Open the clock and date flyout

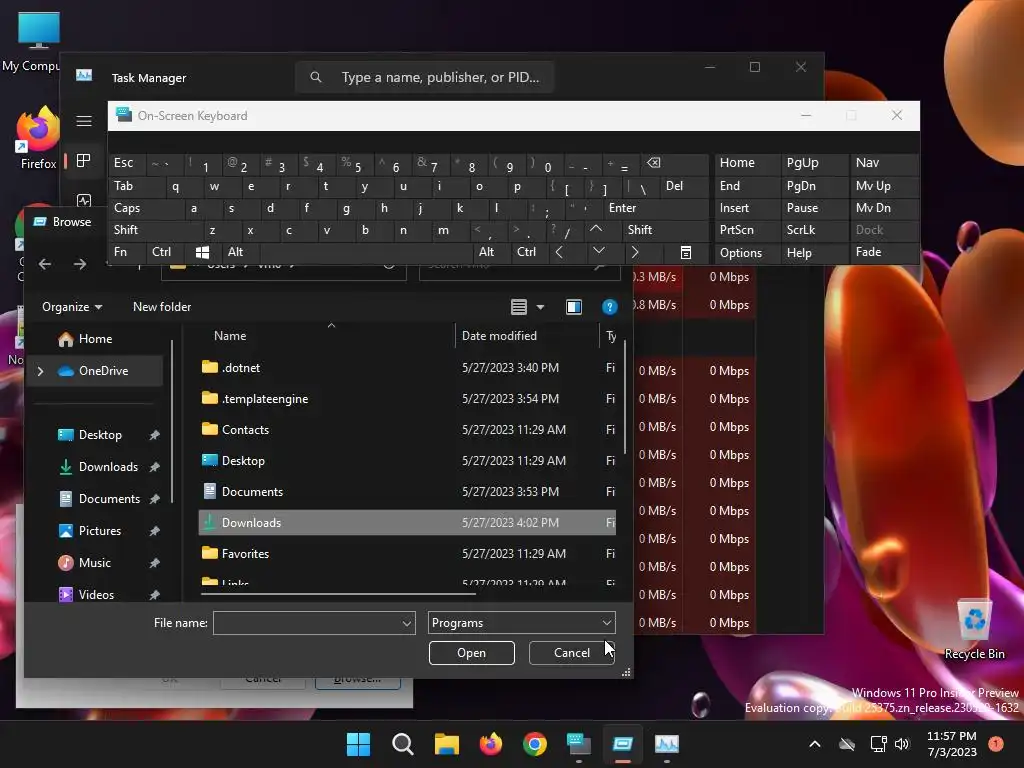(x=952, y=744)
